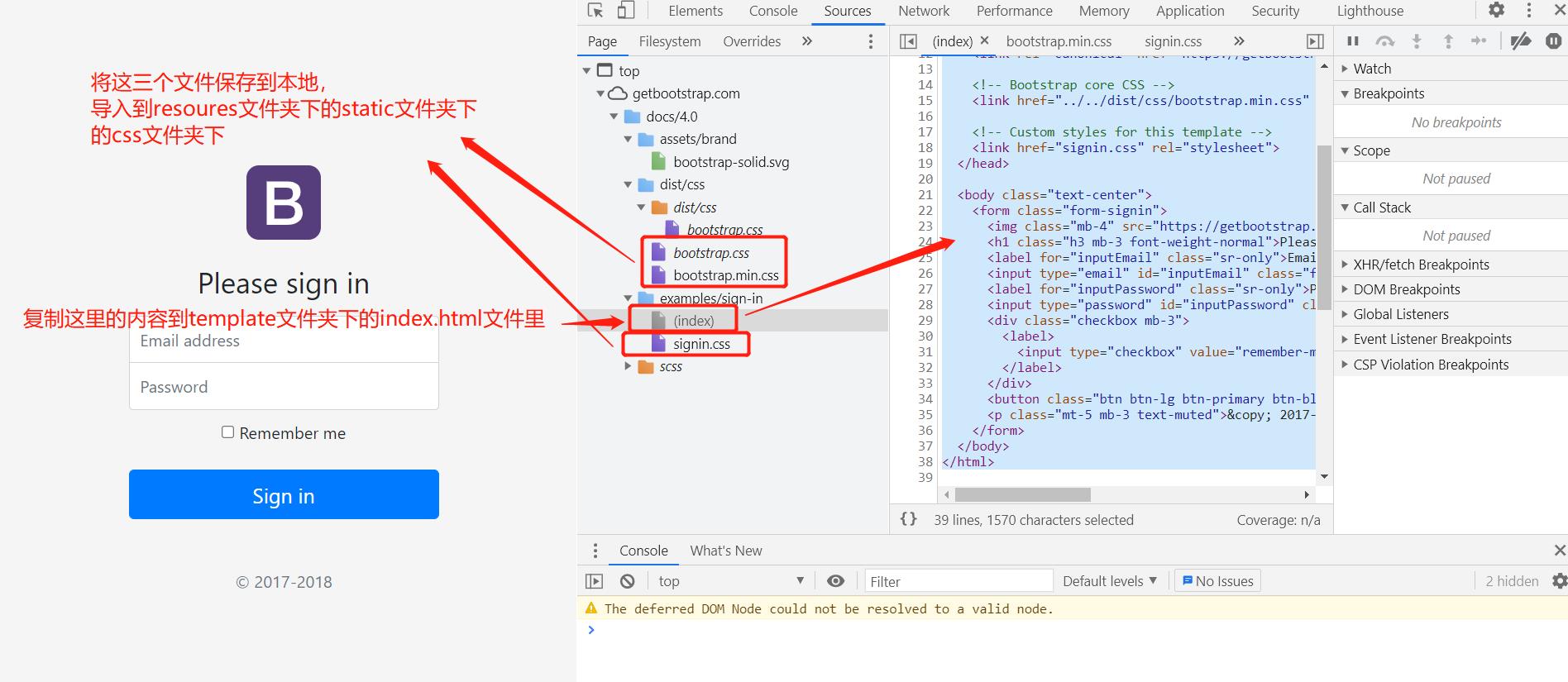Step into next function call
Screen dimensions: 1568x682
tap(1417, 41)
